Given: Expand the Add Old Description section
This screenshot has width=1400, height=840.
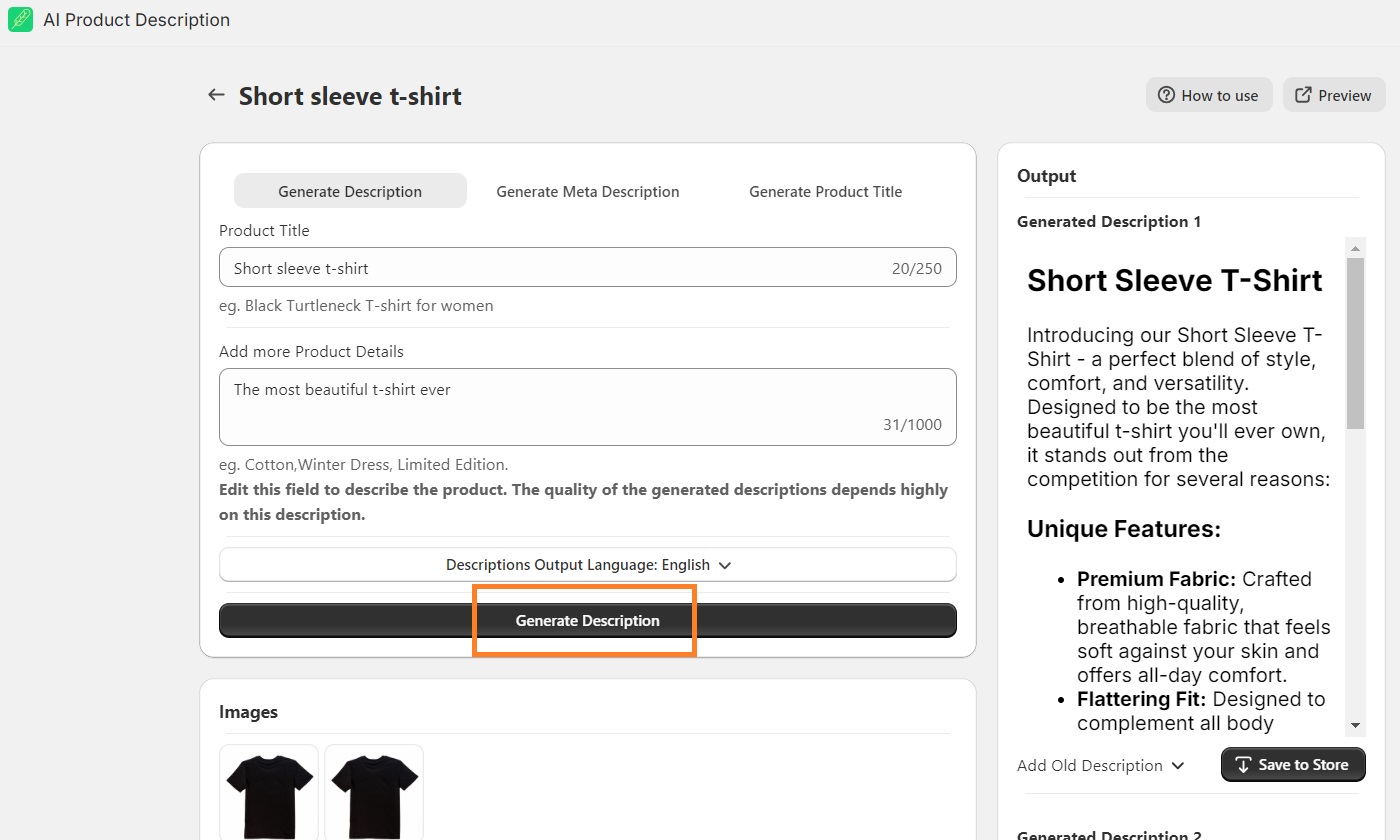Looking at the screenshot, I should 1100,765.
